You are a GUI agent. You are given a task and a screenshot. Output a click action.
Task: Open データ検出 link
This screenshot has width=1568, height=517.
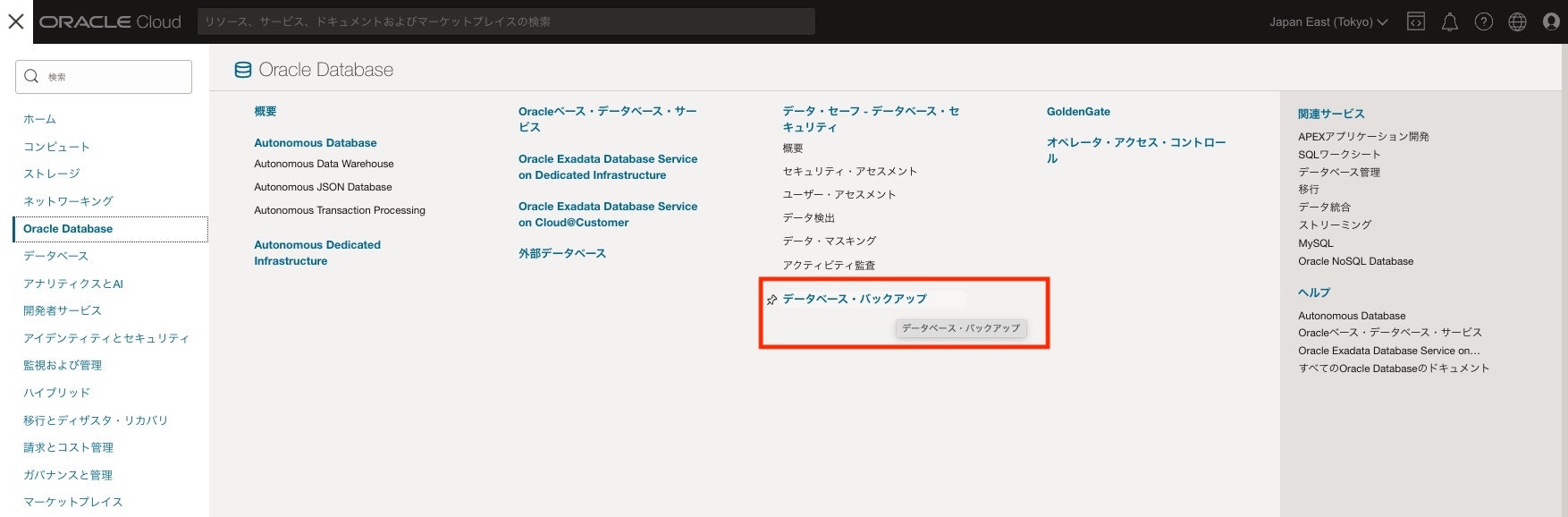coord(809,218)
